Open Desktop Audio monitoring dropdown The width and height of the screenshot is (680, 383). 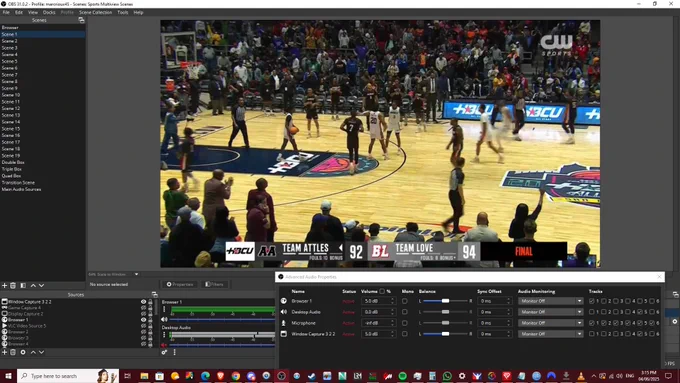pos(551,312)
